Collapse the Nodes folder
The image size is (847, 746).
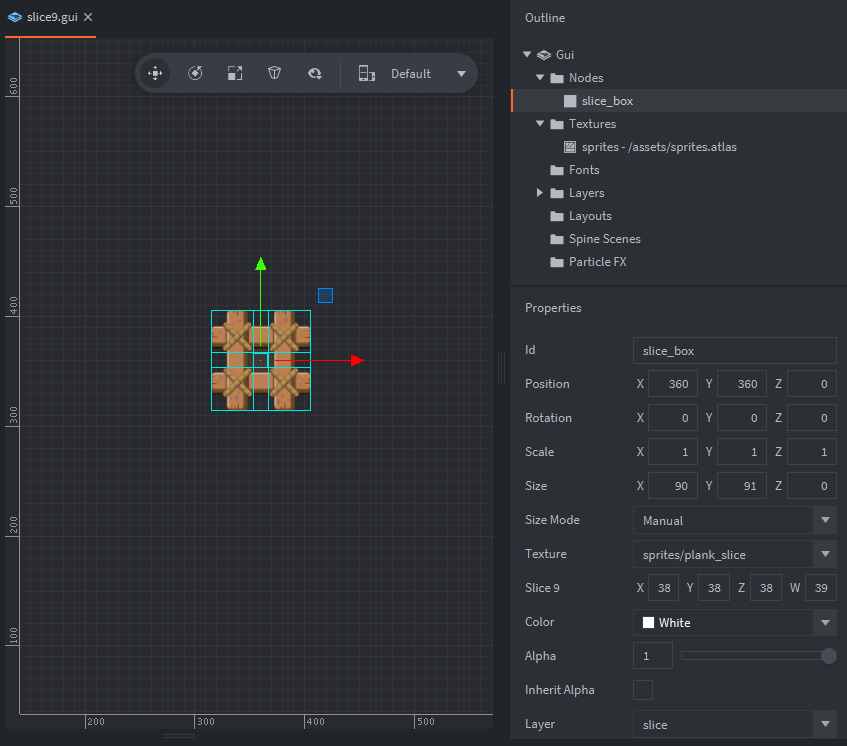(x=541, y=78)
